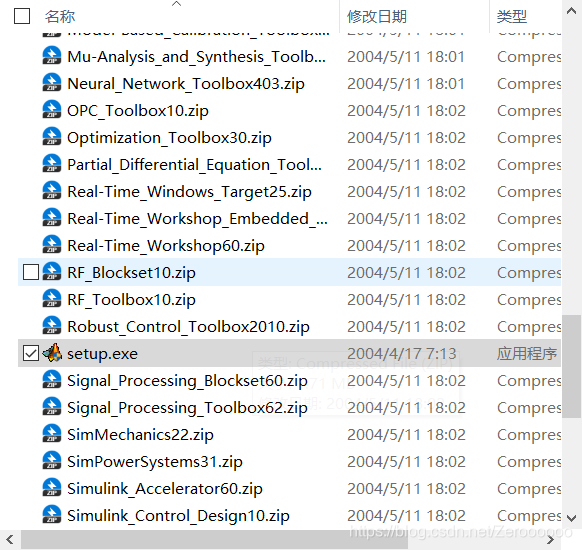Image resolution: width=582 pixels, height=550 pixels.
Task: Toggle the select-all checkbox in the header
Action: [22, 16]
